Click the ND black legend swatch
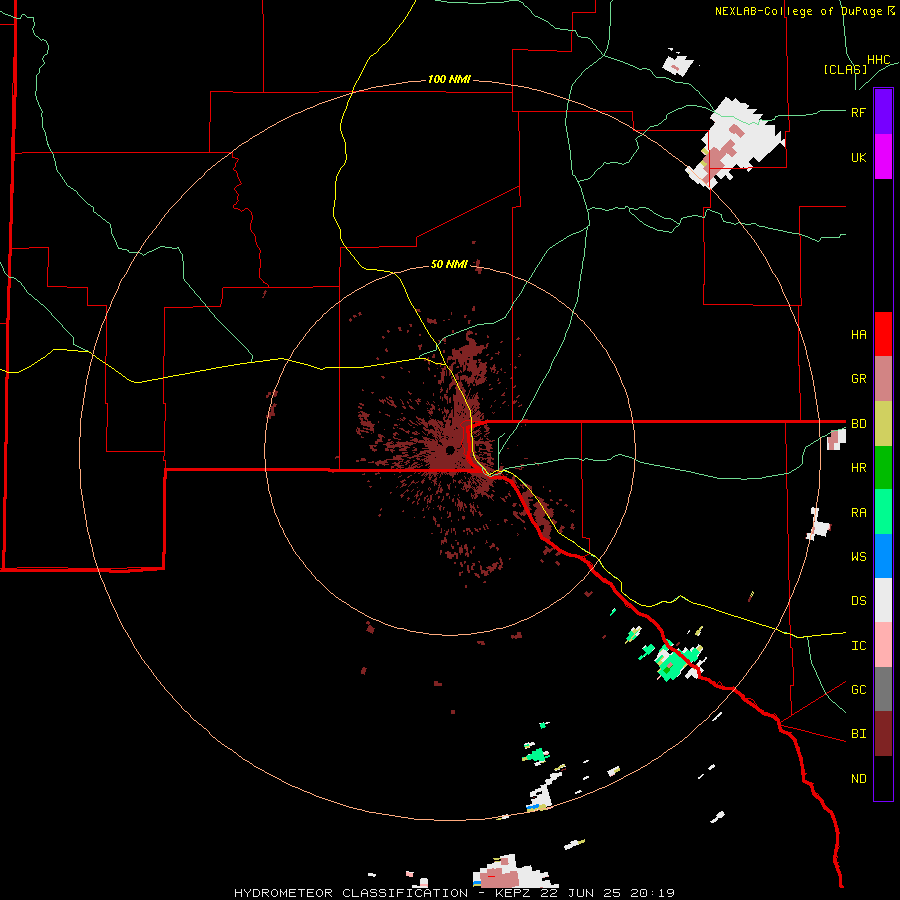Viewport: 900px width, 900px height. click(883, 778)
